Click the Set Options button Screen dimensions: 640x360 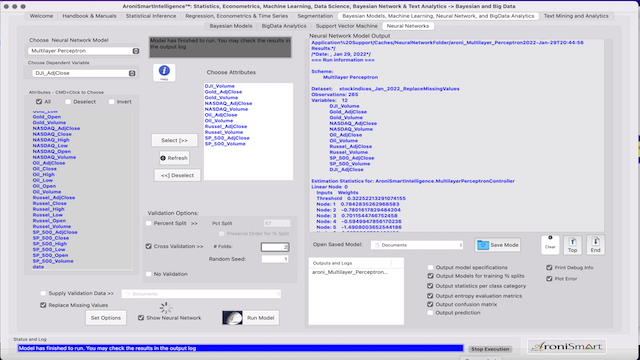point(106,318)
